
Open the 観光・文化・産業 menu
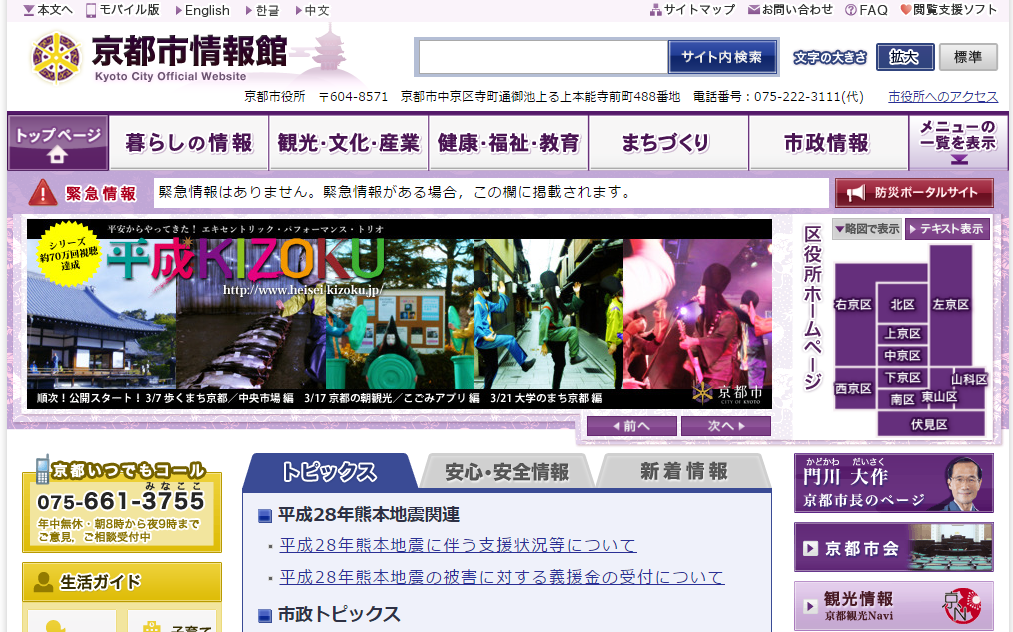point(349,142)
